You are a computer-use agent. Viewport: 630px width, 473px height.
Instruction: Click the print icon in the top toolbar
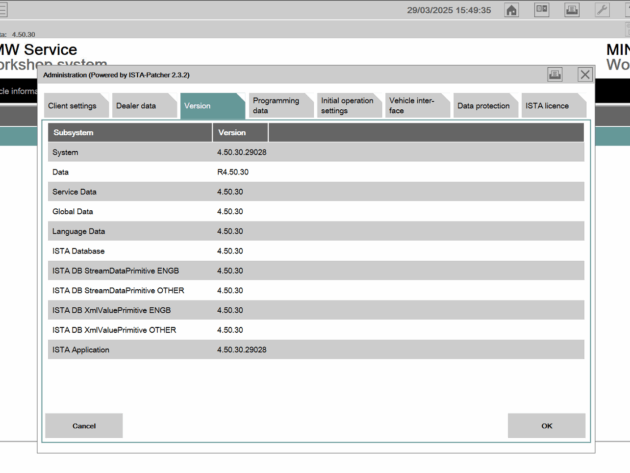571,10
